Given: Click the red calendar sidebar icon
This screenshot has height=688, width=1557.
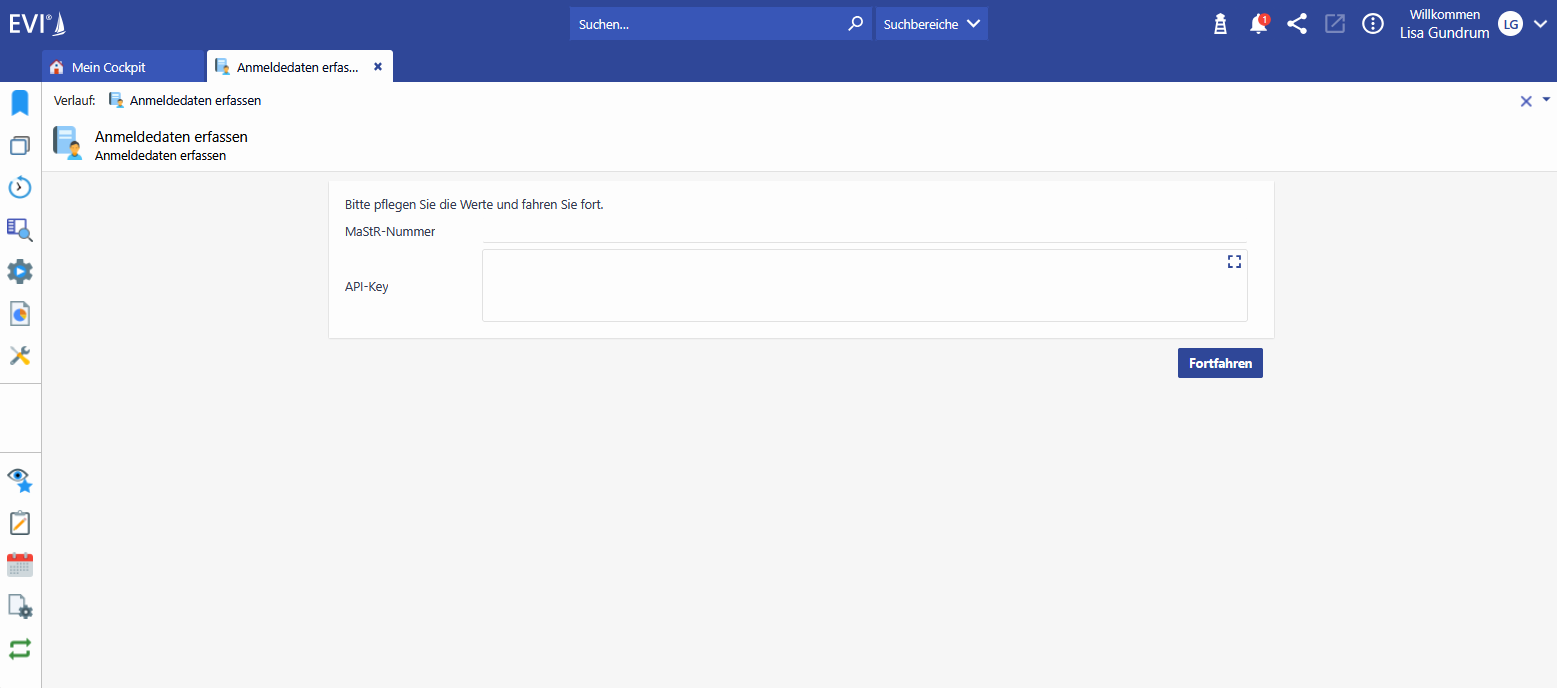Looking at the screenshot, I should (x=20, y=565).
